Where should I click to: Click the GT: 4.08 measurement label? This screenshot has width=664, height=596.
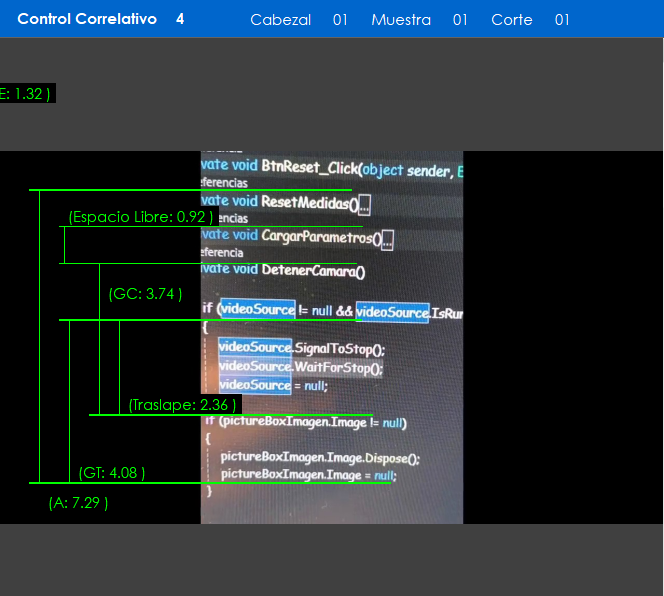112,473
